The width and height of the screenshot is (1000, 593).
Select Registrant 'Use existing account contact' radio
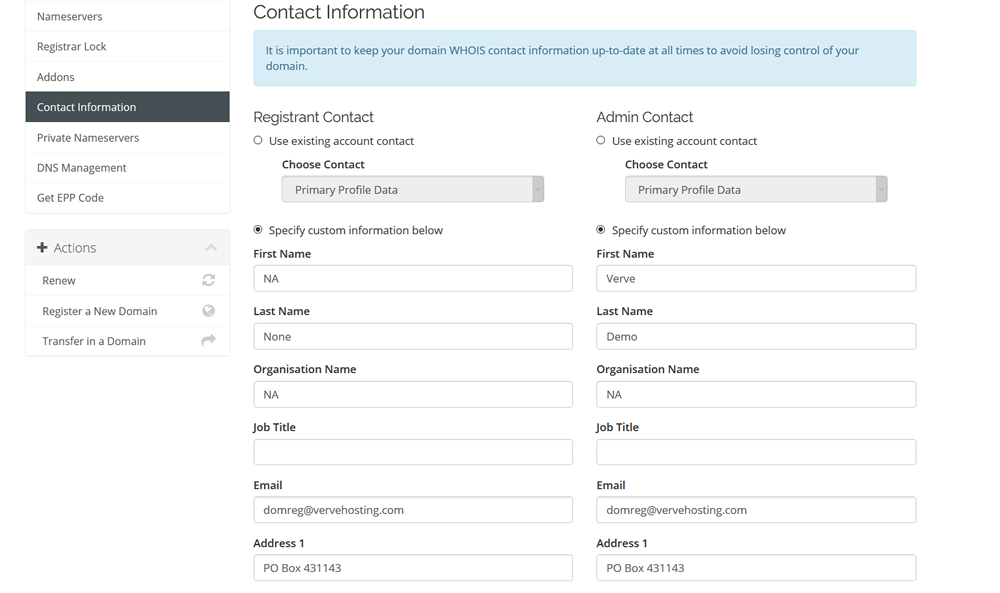[x=258, y=140]
